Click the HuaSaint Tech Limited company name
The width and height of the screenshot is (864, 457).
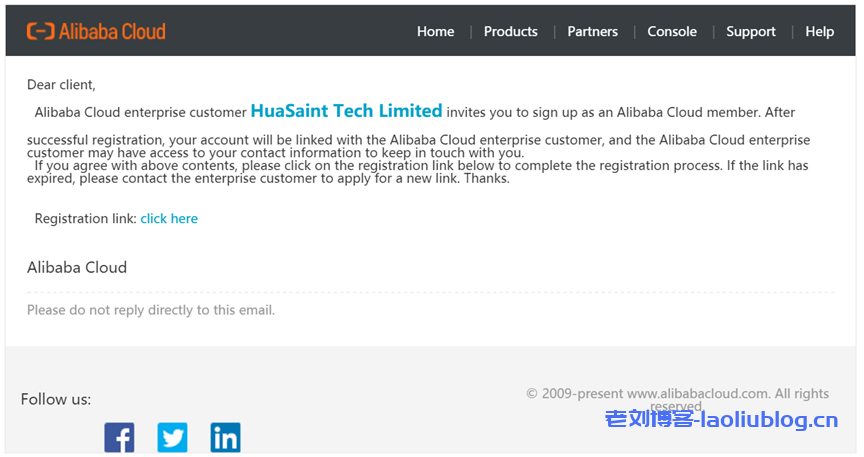coord(346,111)
